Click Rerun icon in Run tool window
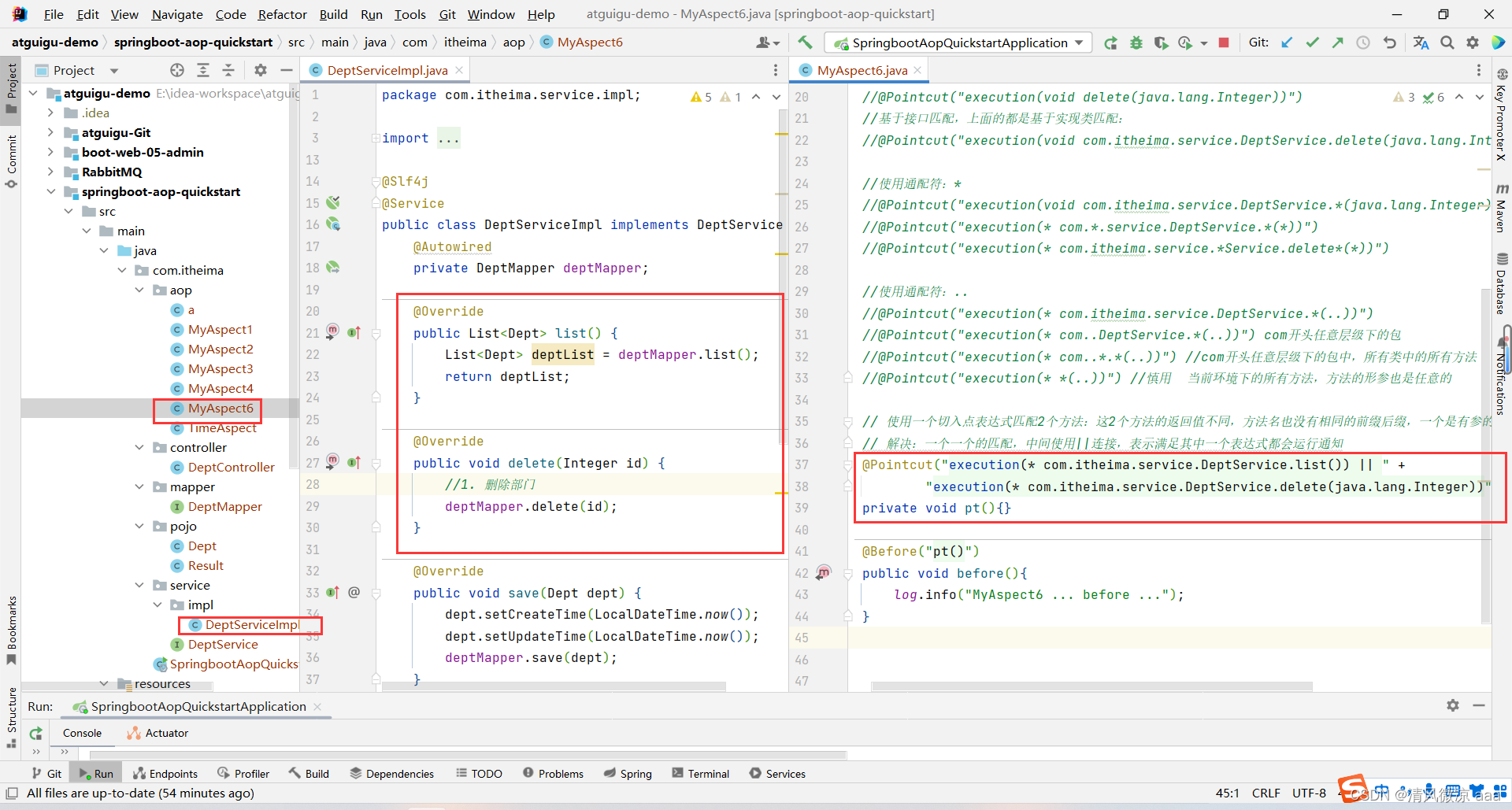 (35, 733)
